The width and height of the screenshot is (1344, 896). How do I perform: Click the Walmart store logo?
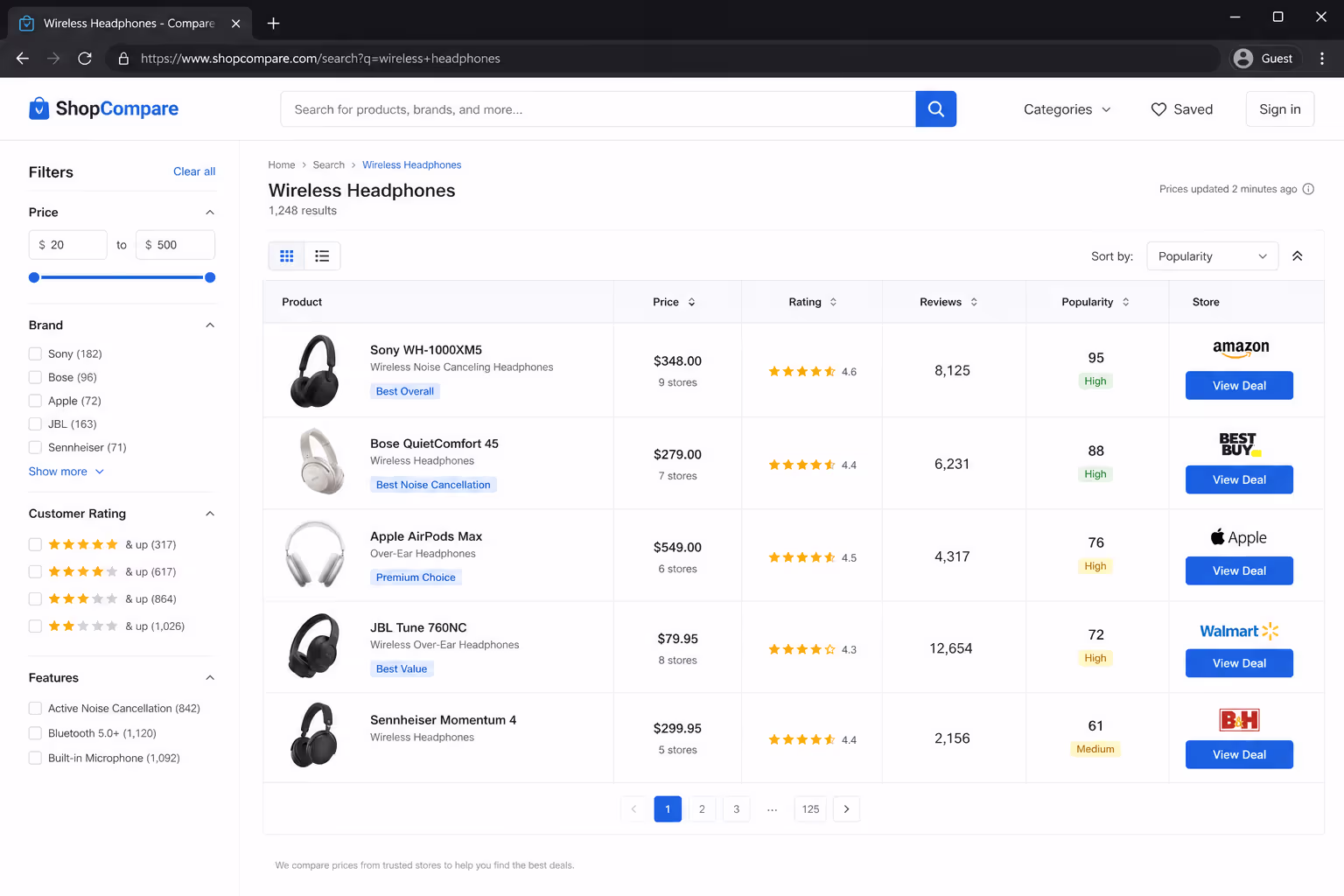1239,631
